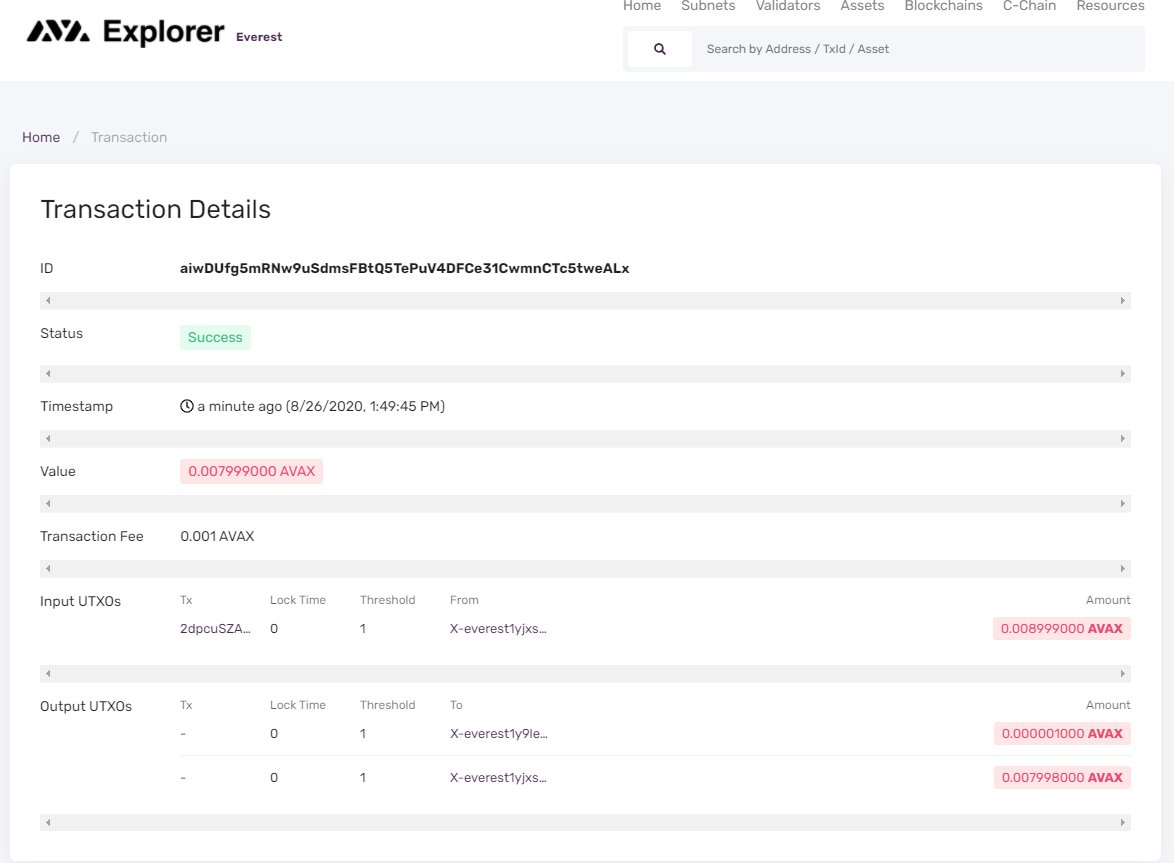Open input From address X-everest1yjxs
The image size is (1174, 863).
click(498, 629)
